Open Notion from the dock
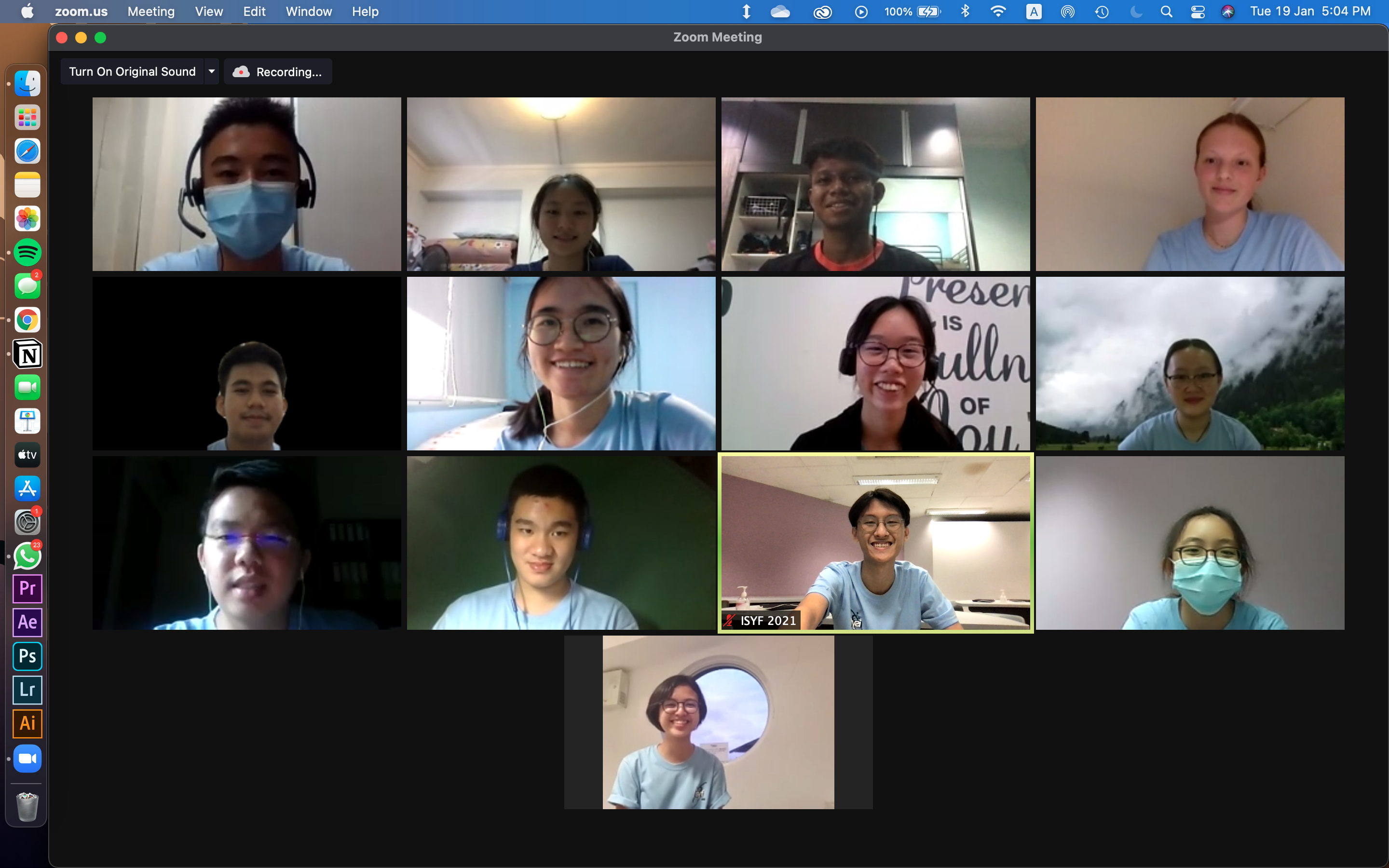The width and height of the screenshot is (1389, 868). 27,354
